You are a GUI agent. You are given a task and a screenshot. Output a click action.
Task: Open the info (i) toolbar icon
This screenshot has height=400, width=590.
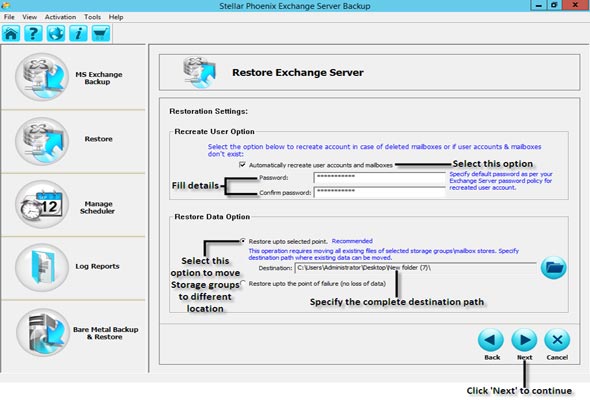click(x=78, y=33)
